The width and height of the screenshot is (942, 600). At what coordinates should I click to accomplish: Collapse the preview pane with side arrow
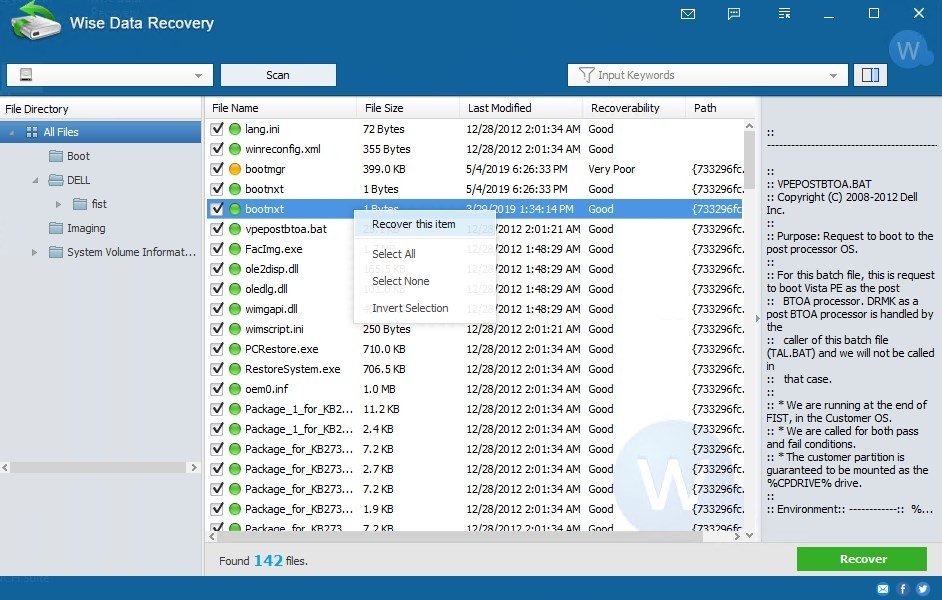(x=757, y=318)
